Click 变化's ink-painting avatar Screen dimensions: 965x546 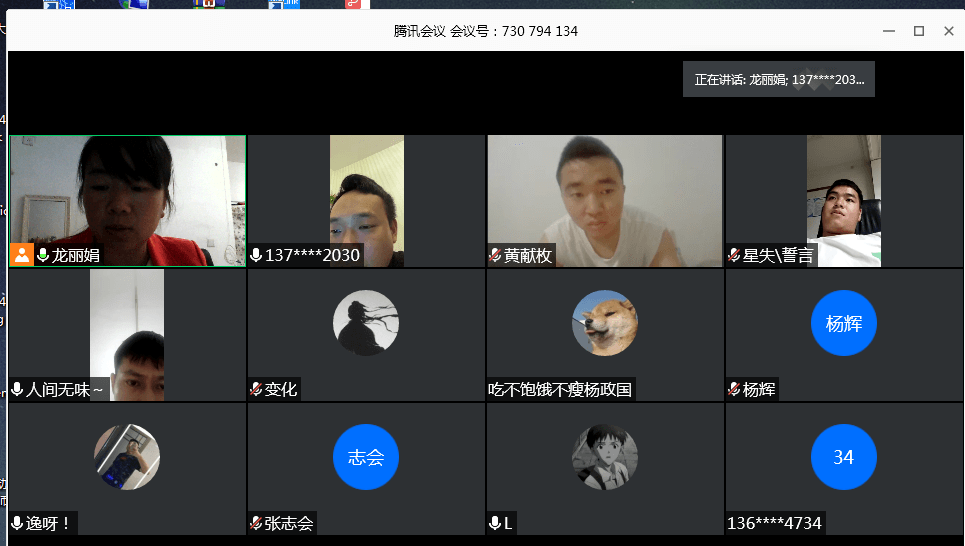pos(366,323)
